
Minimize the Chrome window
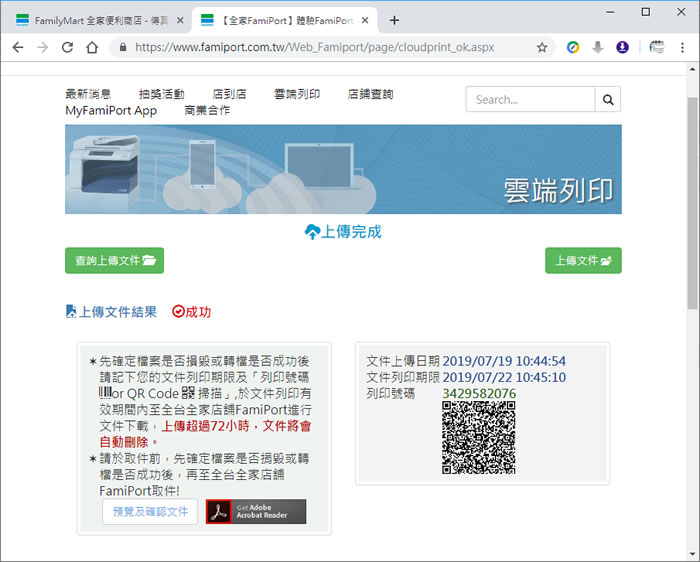610,12
